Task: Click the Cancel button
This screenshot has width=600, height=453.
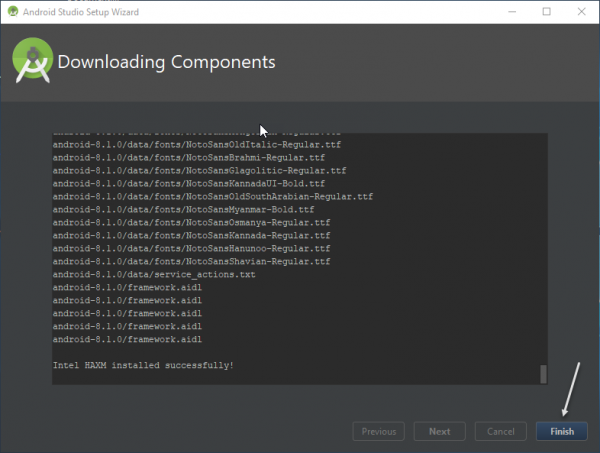Action: tap(501, 431)
